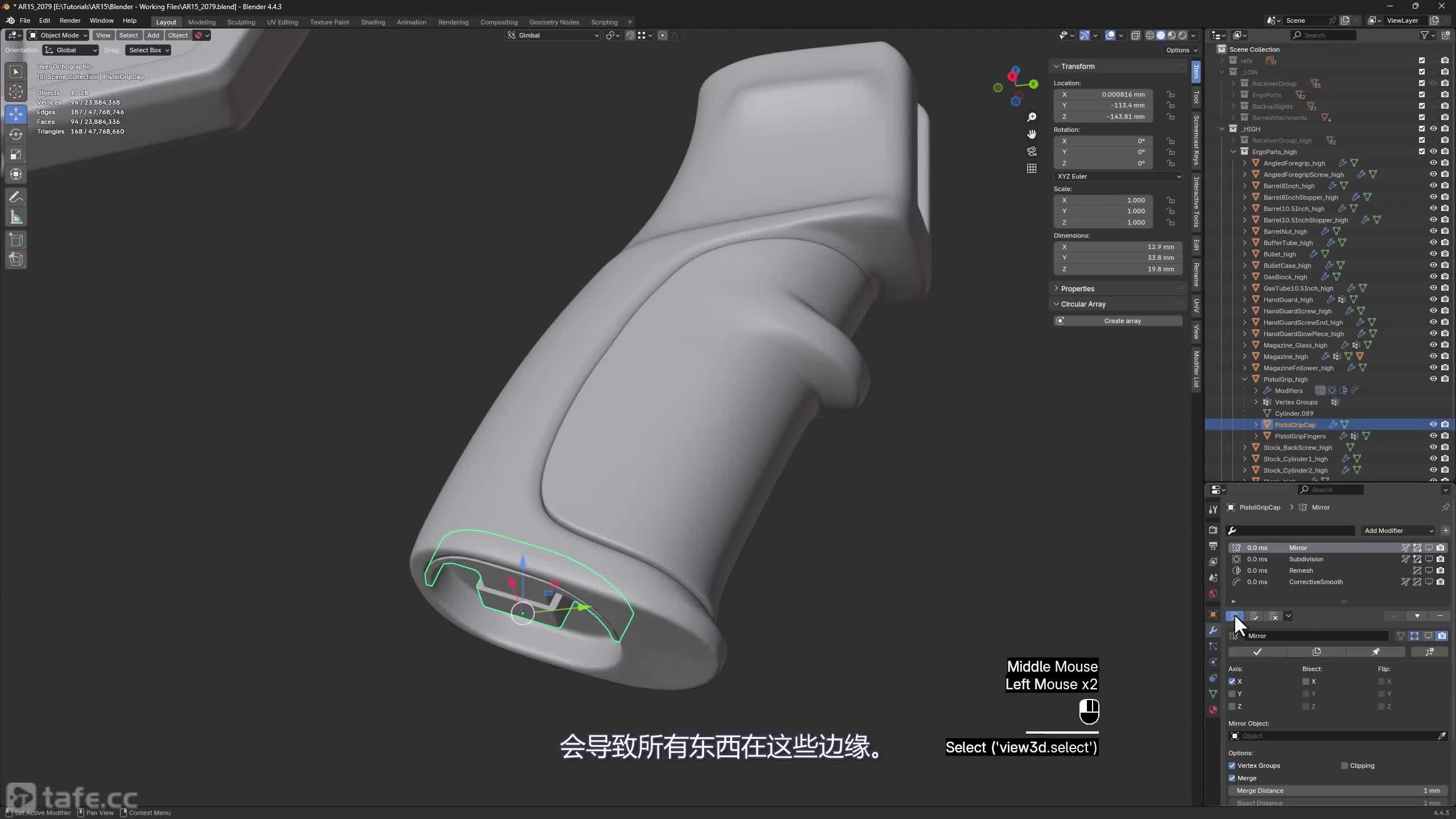
Task: Select the Annotate tool
Action: pos(16,197)
